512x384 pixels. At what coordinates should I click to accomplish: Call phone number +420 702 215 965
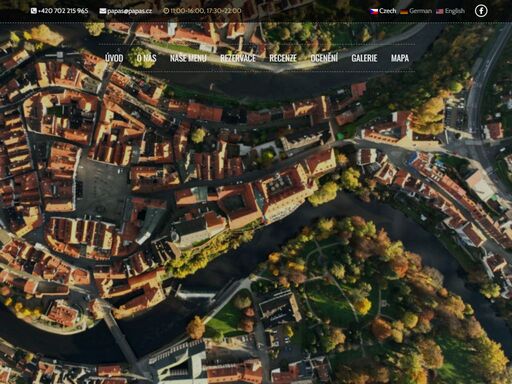[63, 11]
